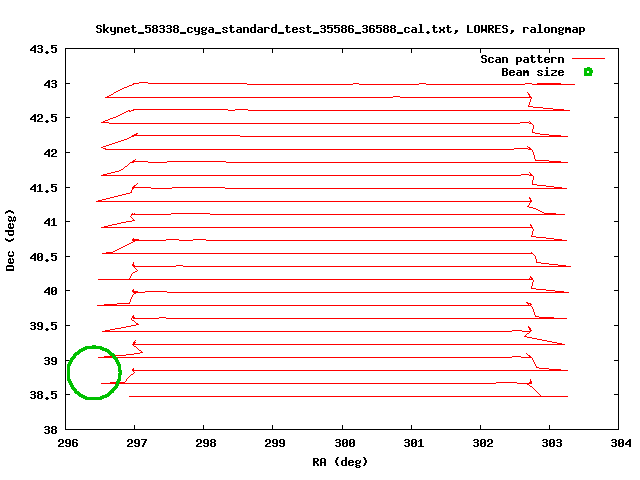Click the 38 y-axis tick label

[50, 430]
